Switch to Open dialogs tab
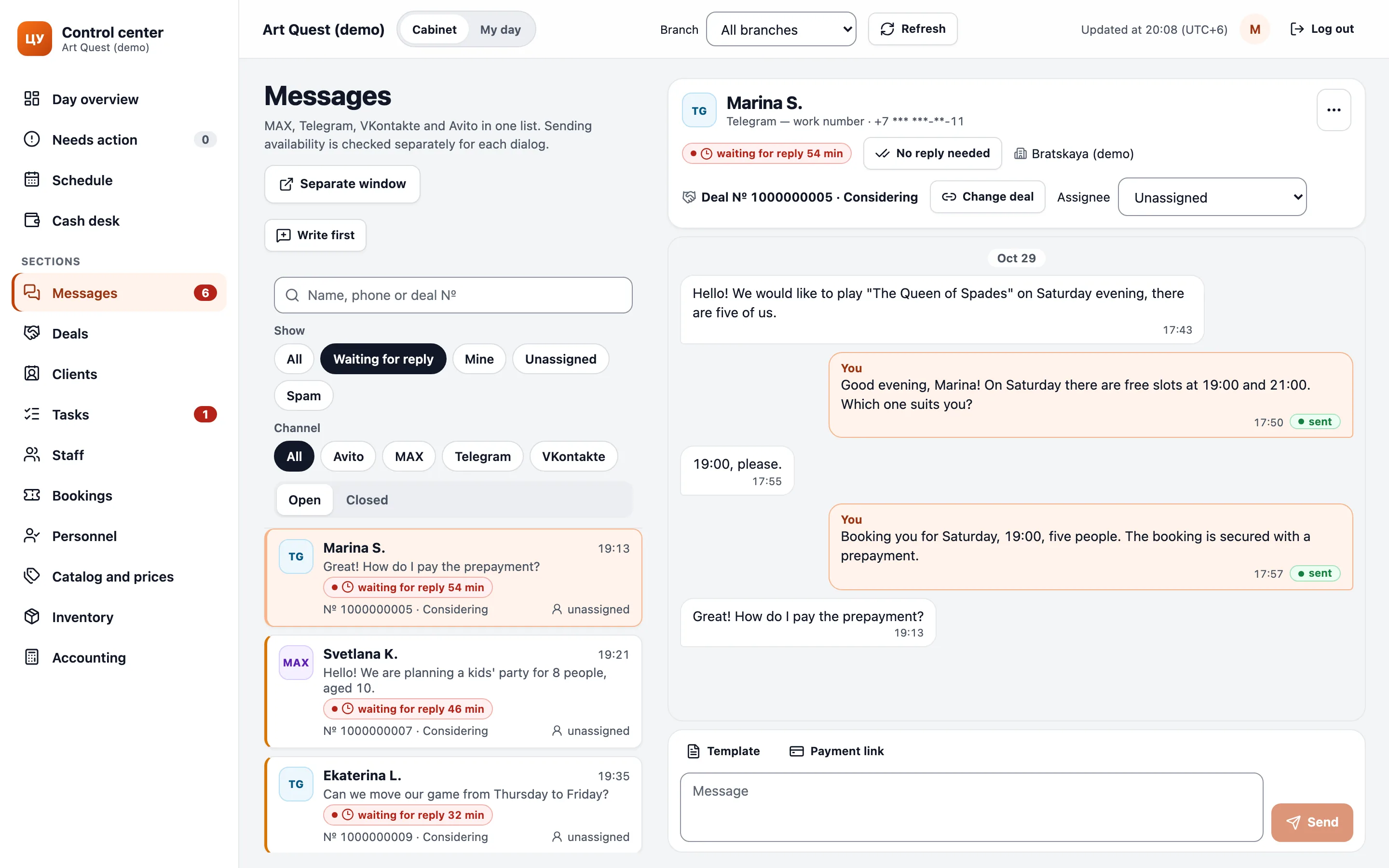 point(304,500)
